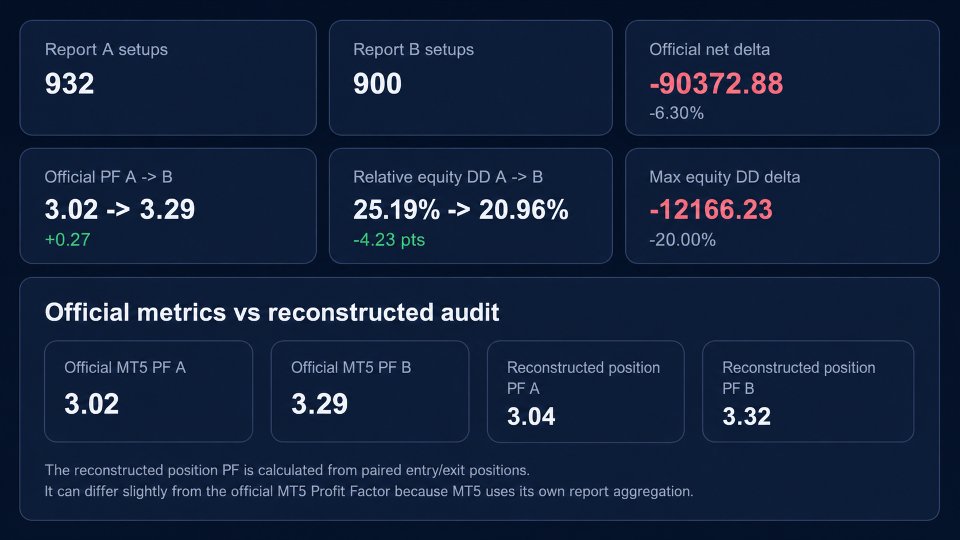Image resolution: width=960 pixels, height=540 pixels.
Task: Click the Report A setups card
Action: (x=168, y=78)
